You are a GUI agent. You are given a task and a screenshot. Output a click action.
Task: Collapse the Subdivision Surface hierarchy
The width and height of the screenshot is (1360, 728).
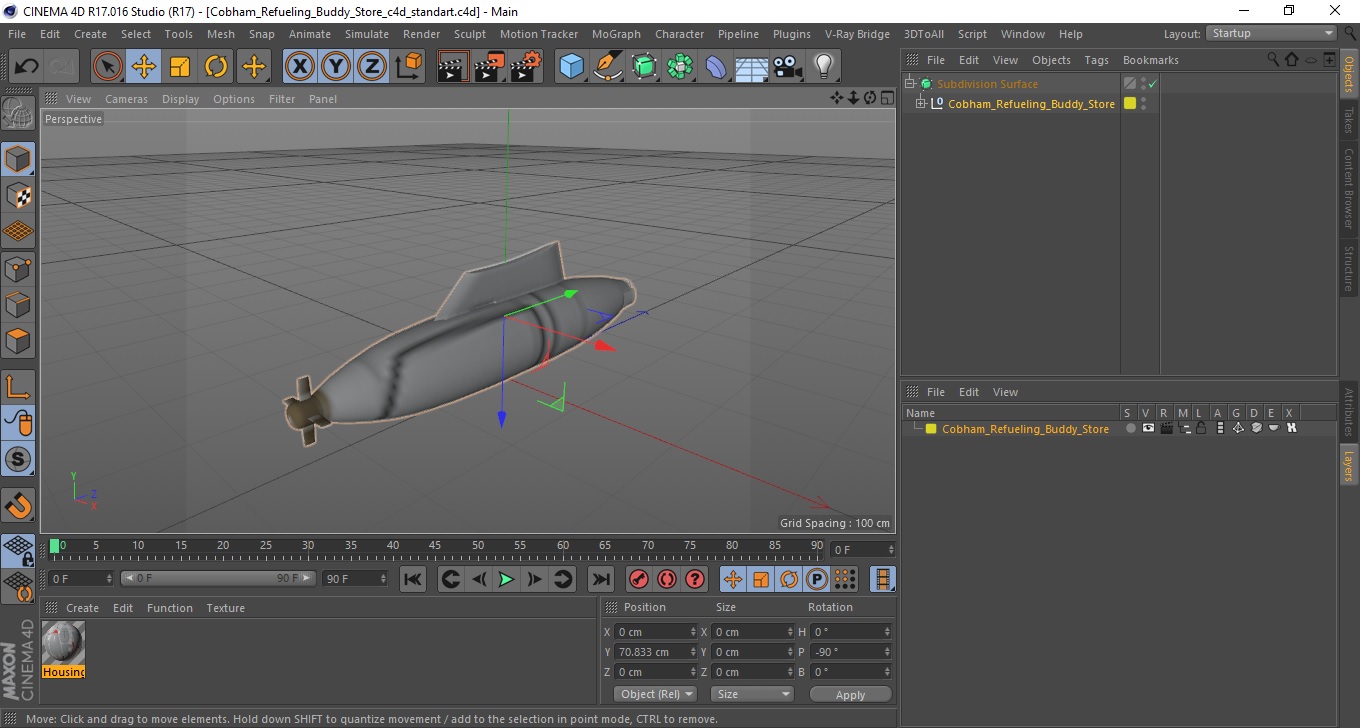click(x=909, y=84)
